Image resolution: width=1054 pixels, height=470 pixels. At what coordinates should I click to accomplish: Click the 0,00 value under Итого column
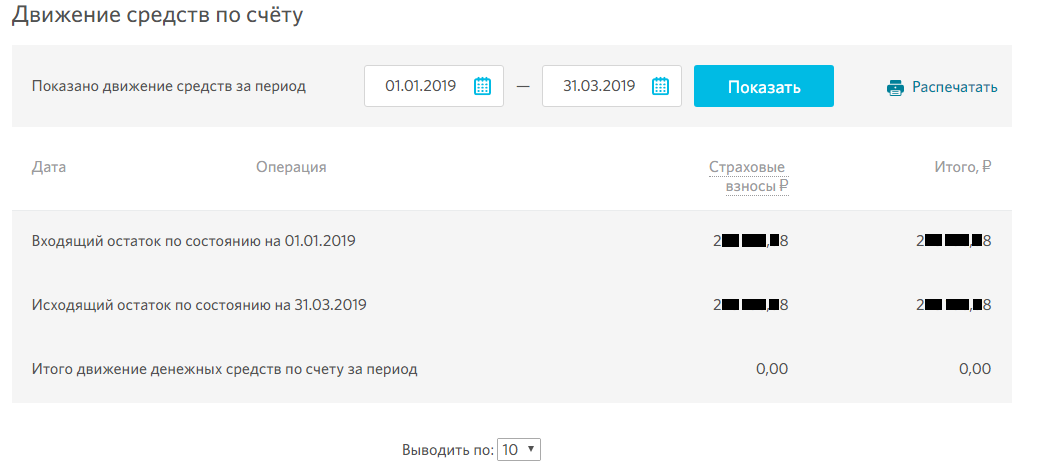coord(974,369)
